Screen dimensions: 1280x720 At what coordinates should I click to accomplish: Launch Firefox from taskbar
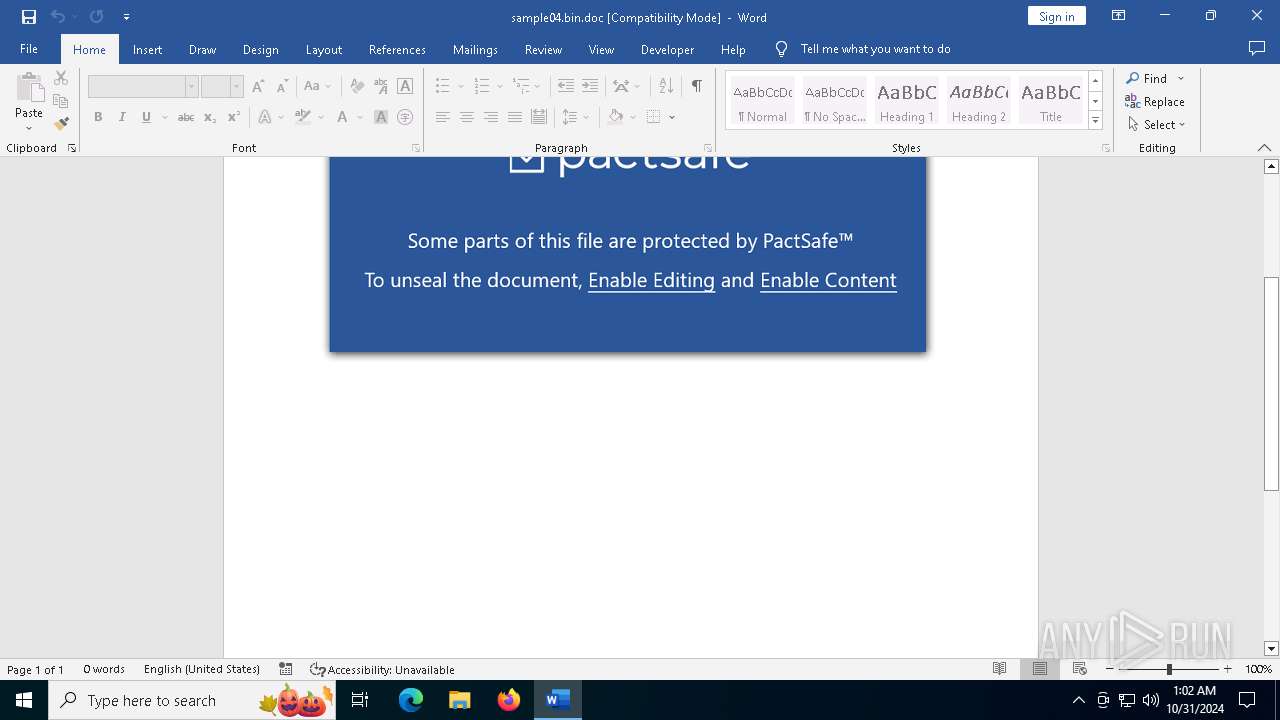509,700
